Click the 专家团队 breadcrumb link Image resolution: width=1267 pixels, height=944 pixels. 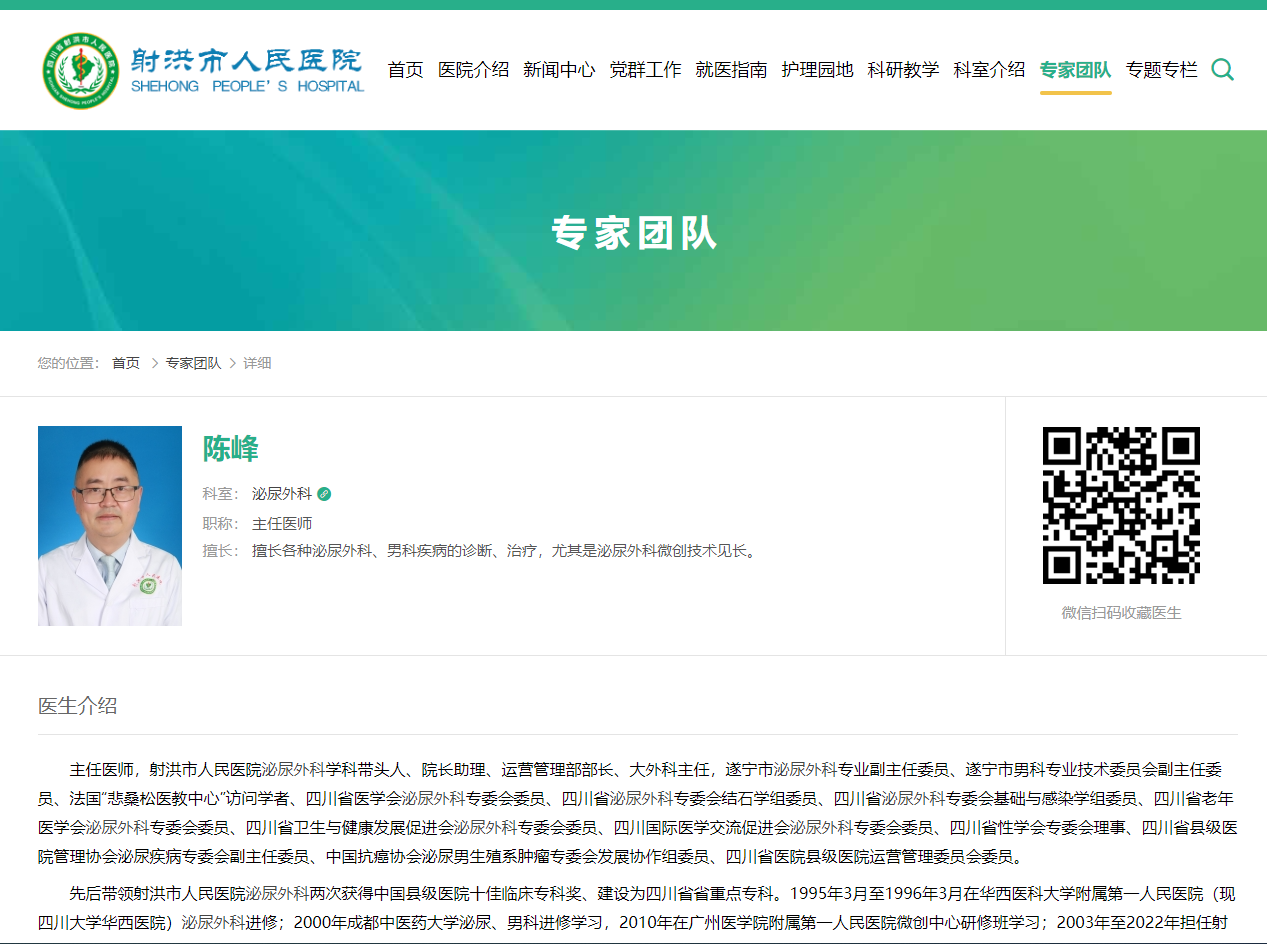pos(193,363)
